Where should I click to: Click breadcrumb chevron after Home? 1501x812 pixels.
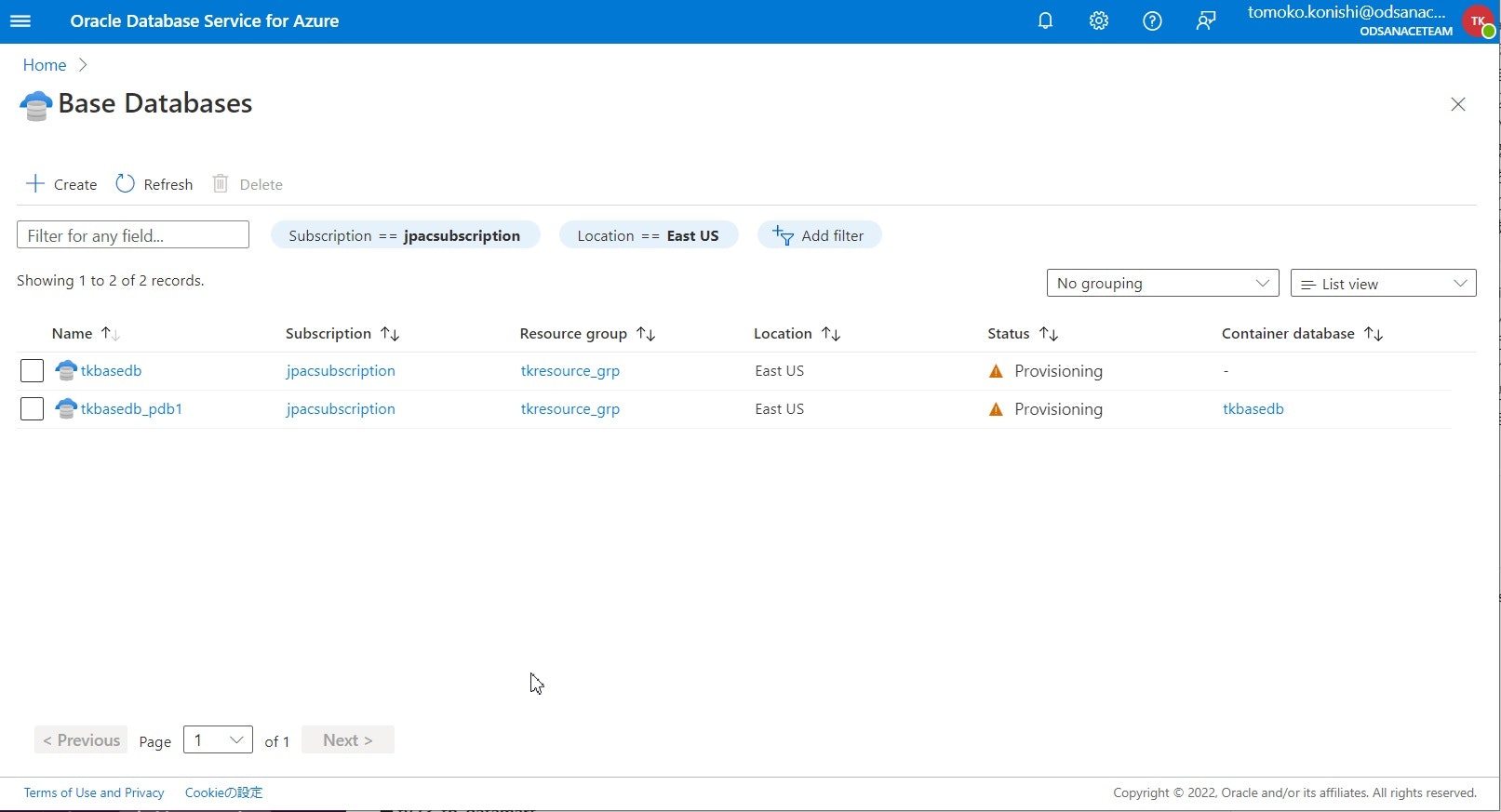point(83,65)
